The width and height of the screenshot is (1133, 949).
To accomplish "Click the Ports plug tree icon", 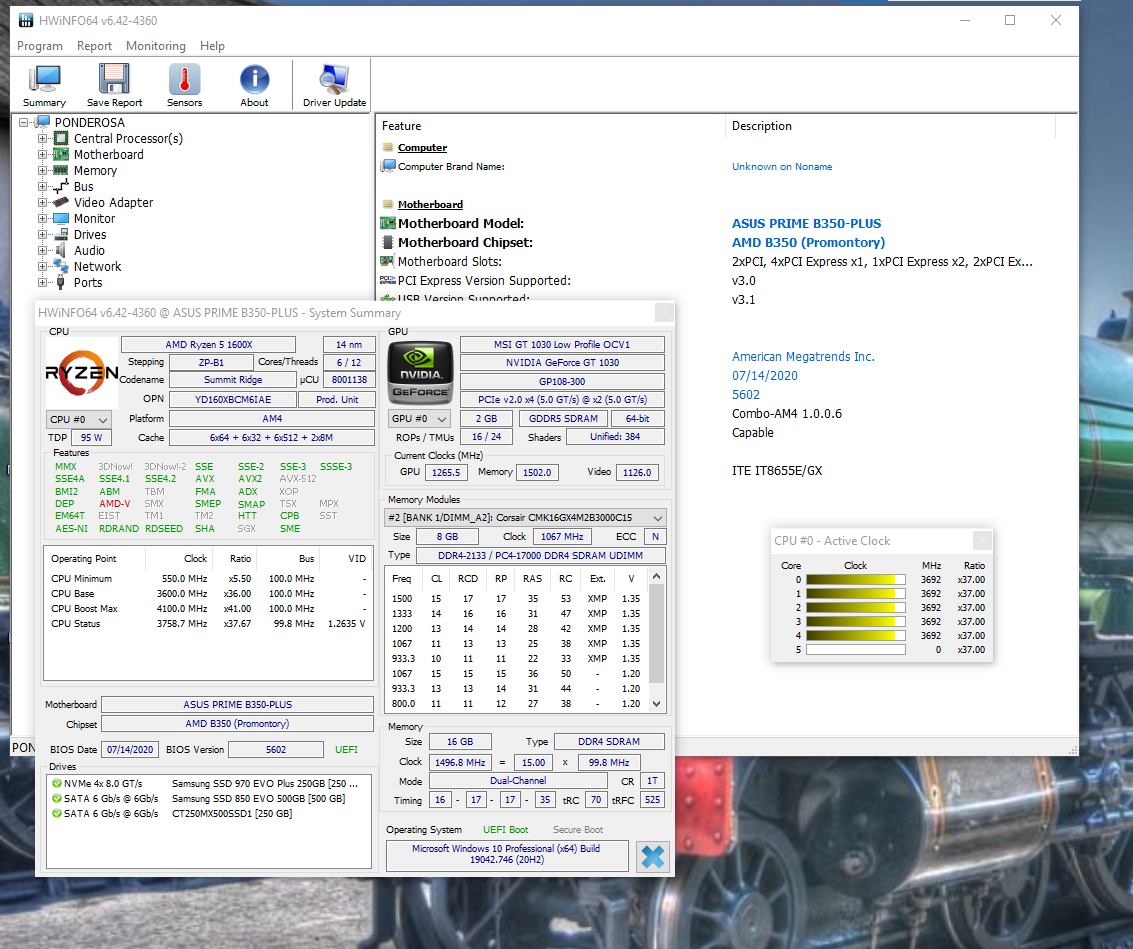I will coord(61,282).
